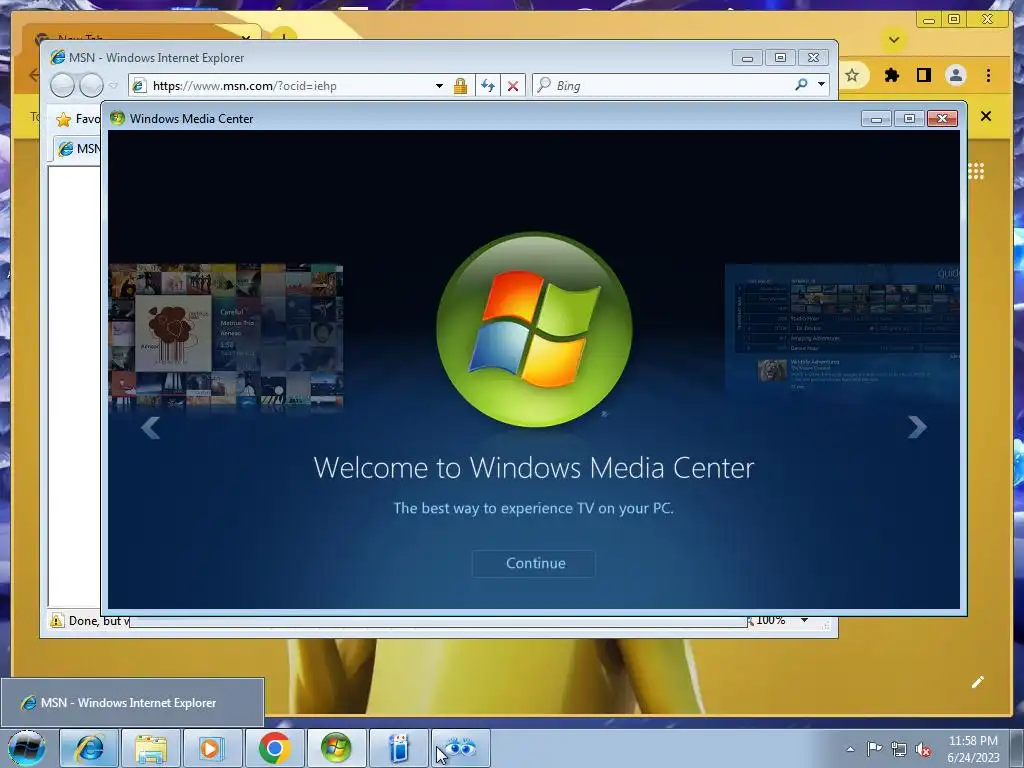Open Action Center flag icon
The width and height of the screenshot is (1024, 768).
point(874,749)
